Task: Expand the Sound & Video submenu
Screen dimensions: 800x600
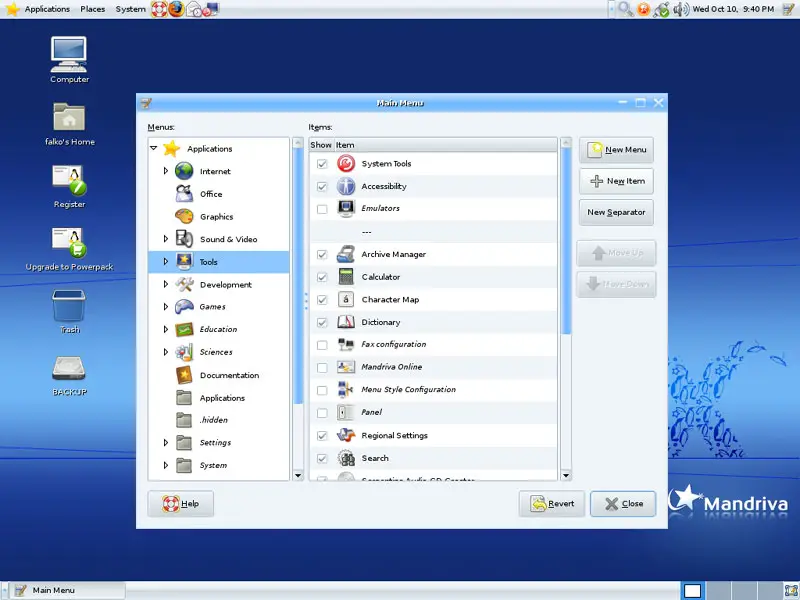Action: click(x=166, y=239)
